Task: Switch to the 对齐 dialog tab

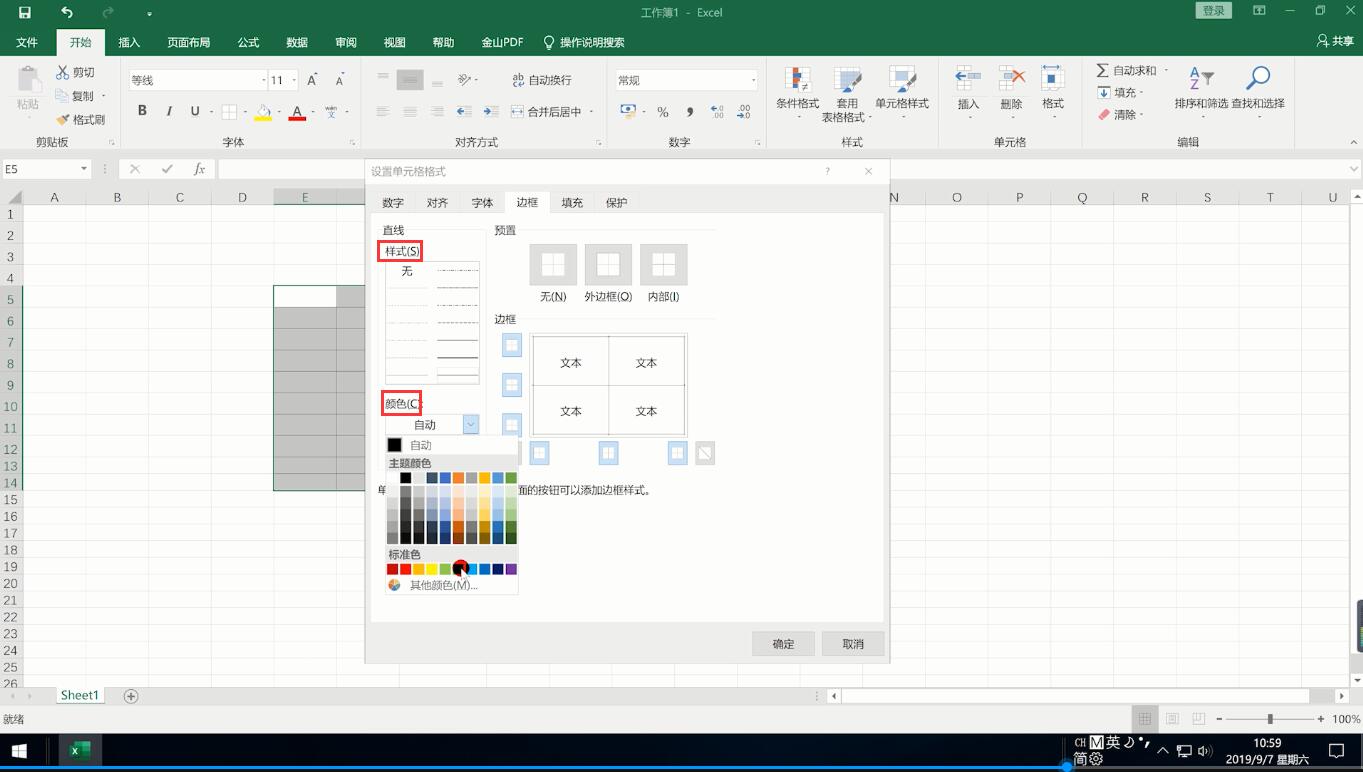Action: click(437, 203)
